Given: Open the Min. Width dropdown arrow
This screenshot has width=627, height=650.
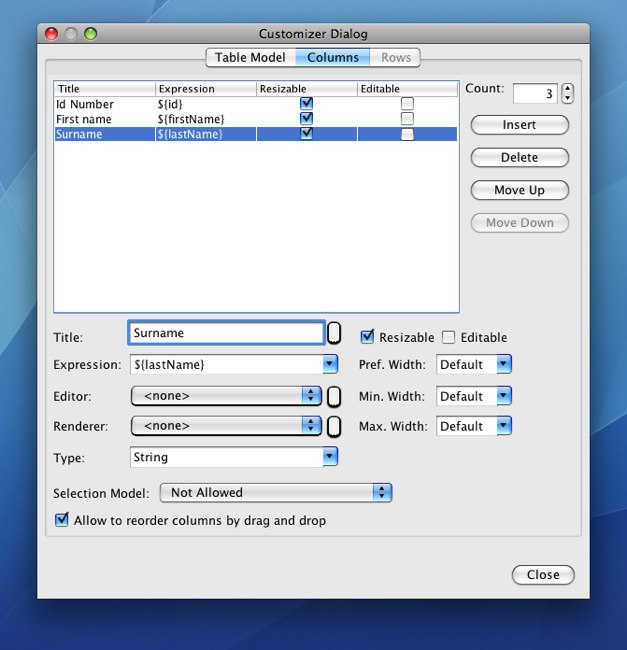Looking at the screenshot, I should tap(504, 395).
